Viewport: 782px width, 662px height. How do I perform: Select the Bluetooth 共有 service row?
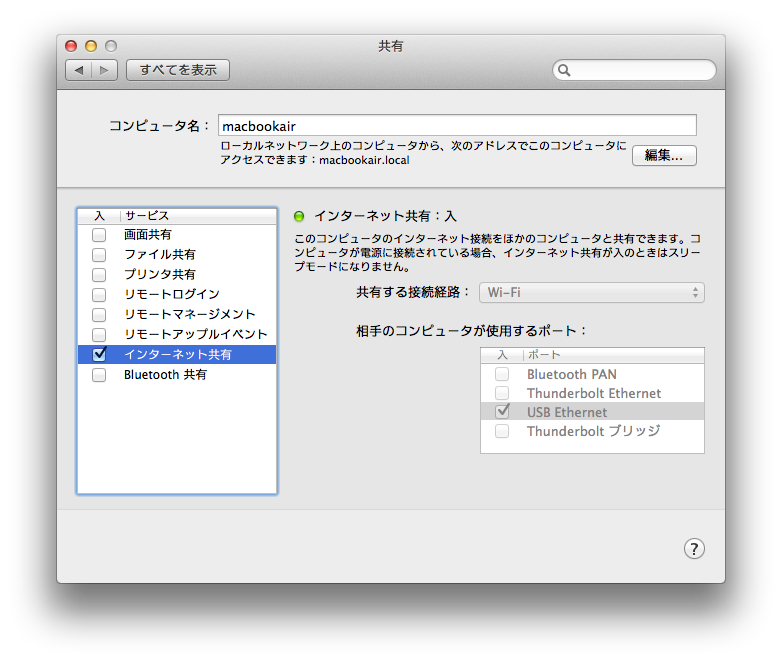point(177,375)
